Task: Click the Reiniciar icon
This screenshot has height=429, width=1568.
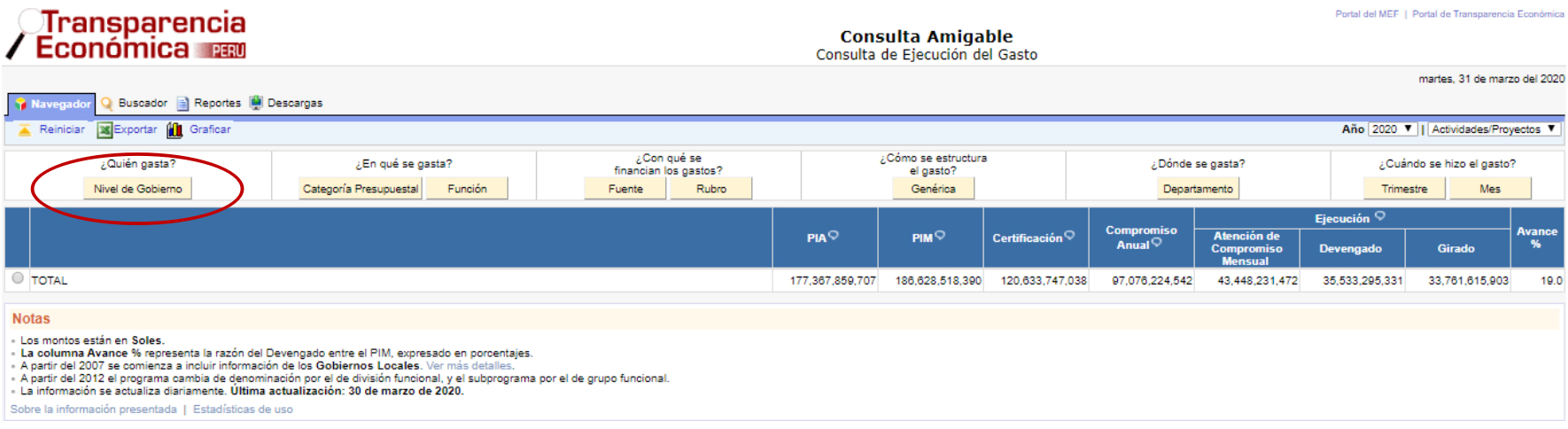Action: (25, 129)
